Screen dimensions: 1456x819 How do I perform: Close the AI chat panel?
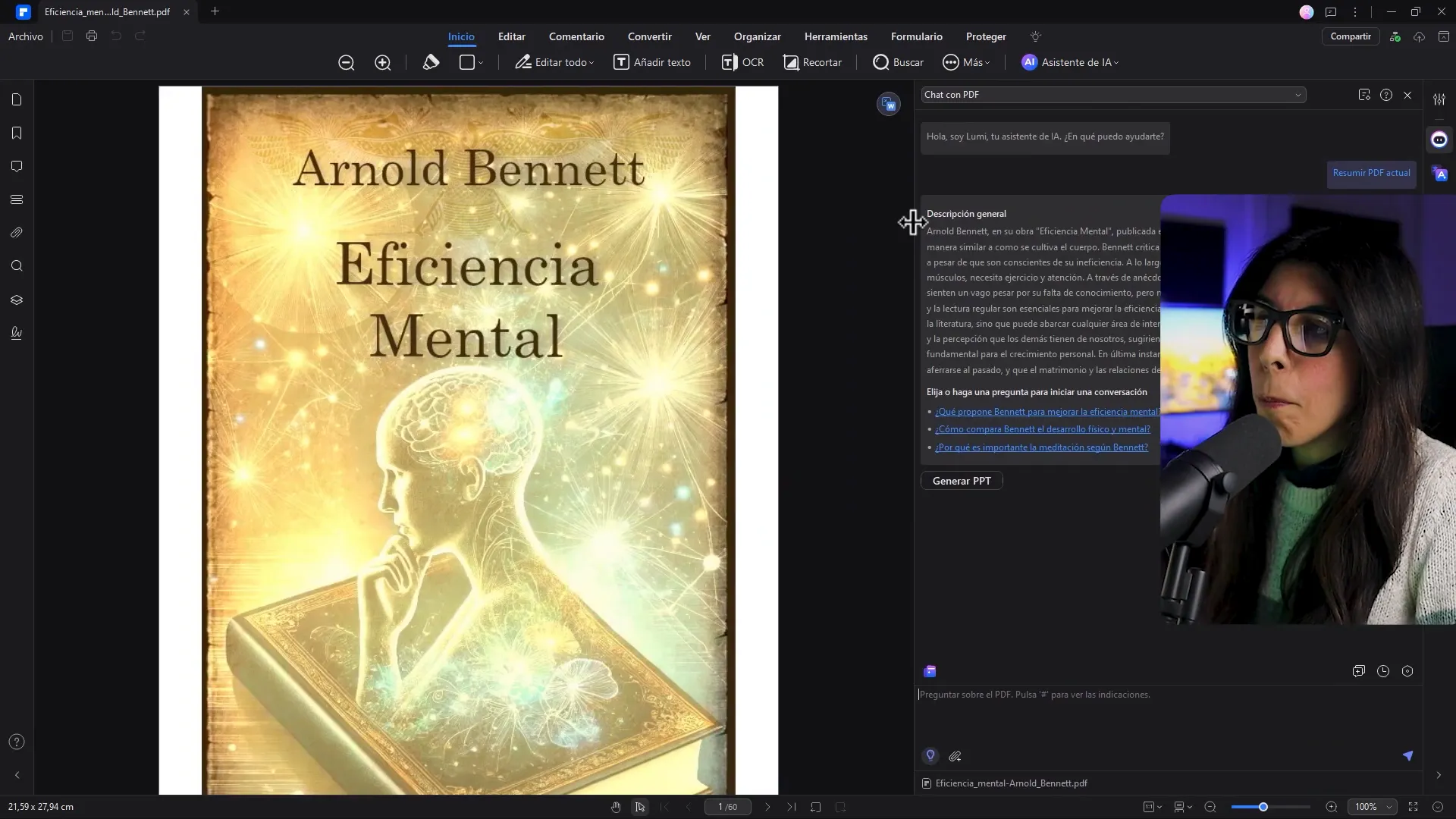pos(1407,95)
